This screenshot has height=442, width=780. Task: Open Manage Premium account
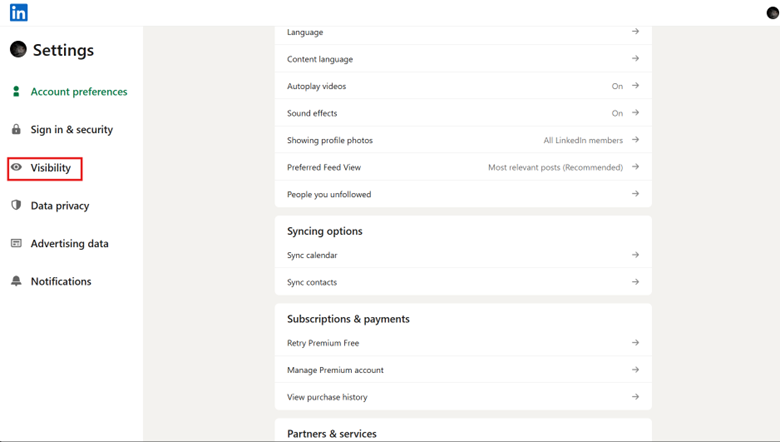coord(463,370)
